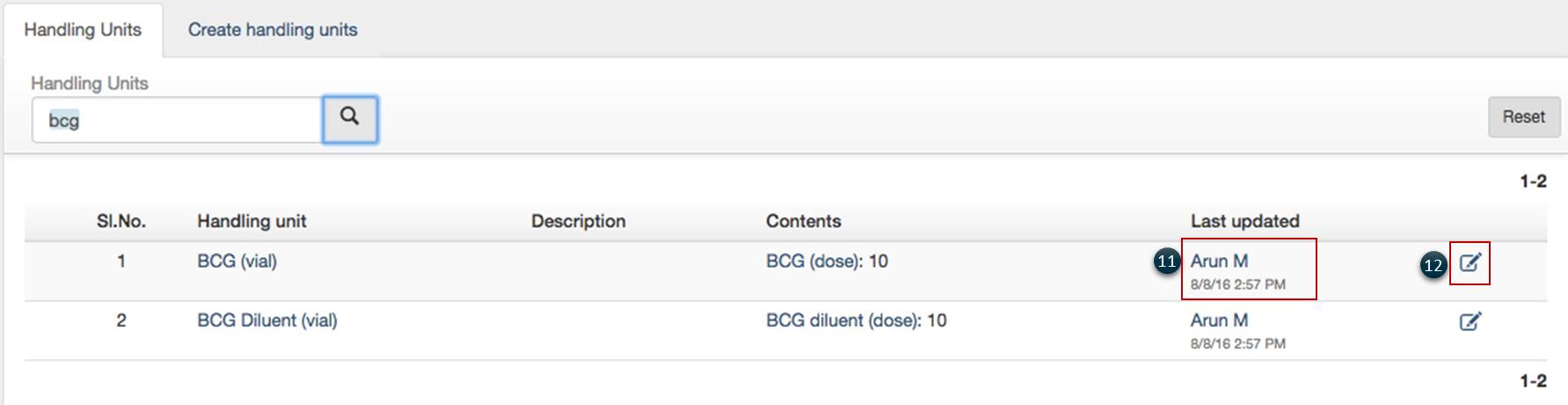Switch to the Handling Units tab
1568x405 pixels.
click(83, 30)
